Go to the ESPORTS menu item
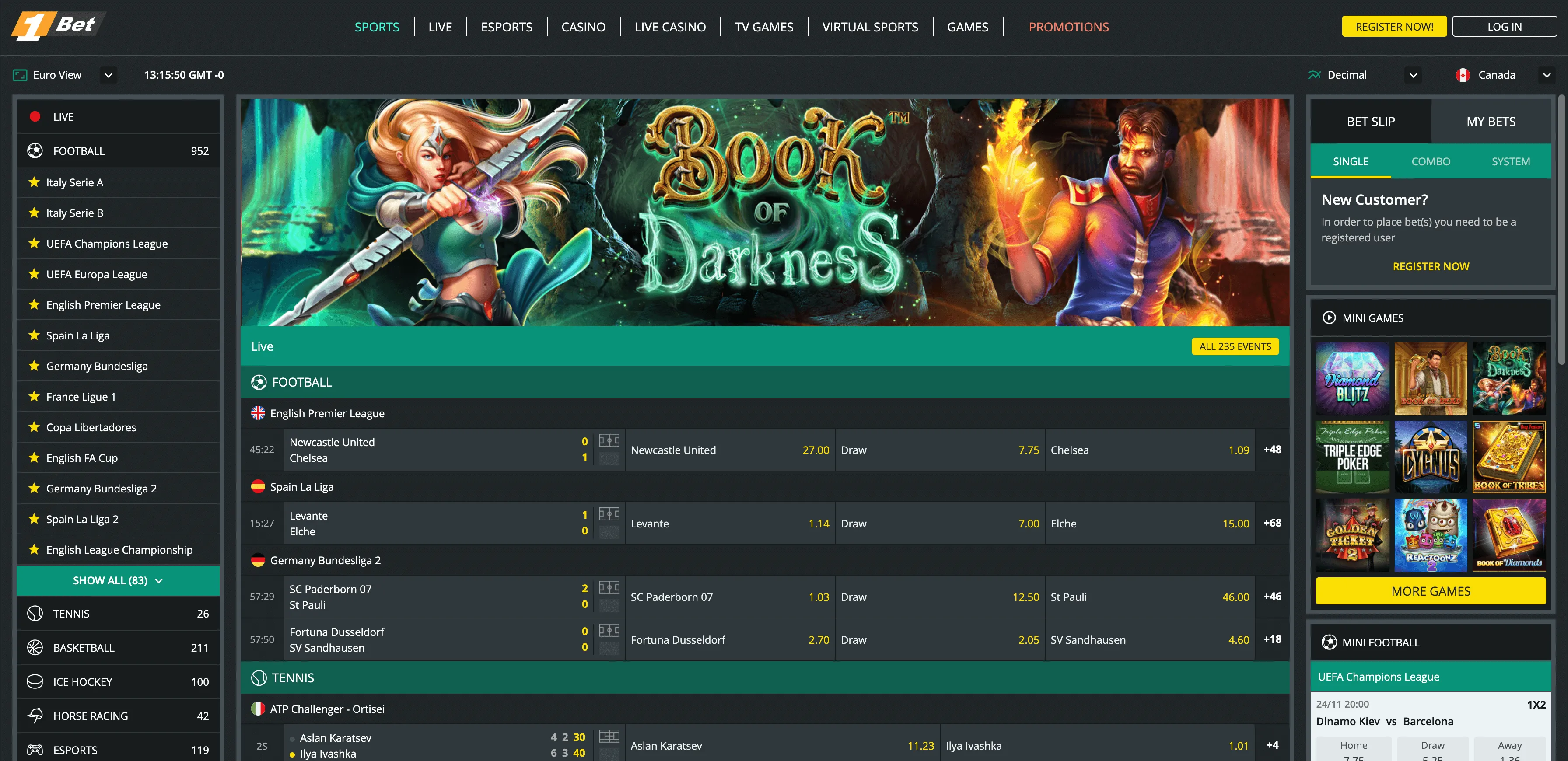1568x761 pixels. coord(507,27)
